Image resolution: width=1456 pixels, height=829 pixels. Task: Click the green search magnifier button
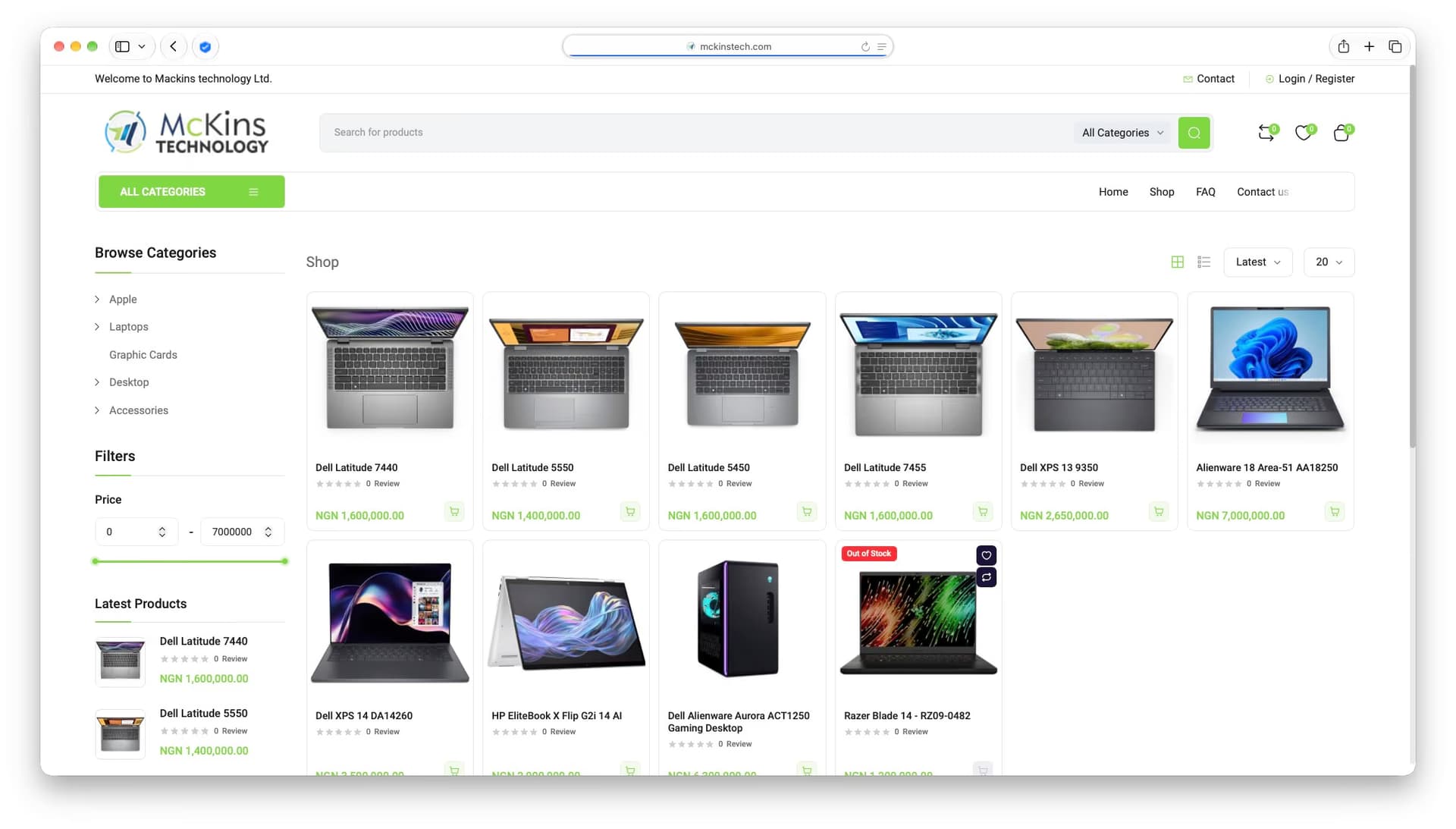click(1194, 133)
